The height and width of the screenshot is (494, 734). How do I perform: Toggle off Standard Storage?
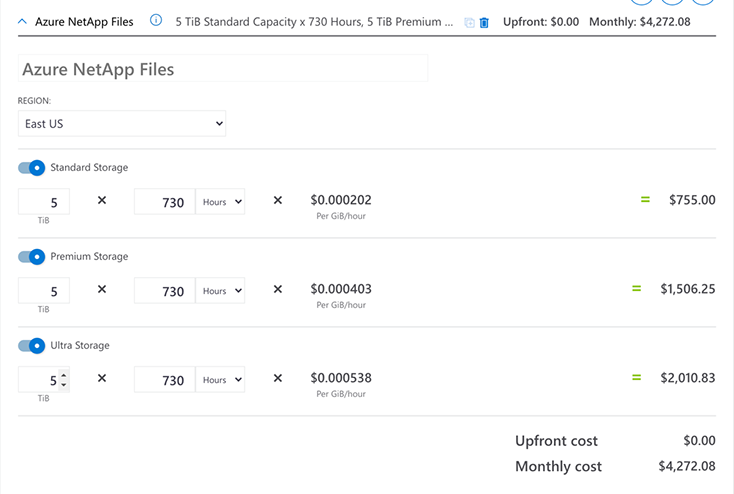(x=31, y=168)
